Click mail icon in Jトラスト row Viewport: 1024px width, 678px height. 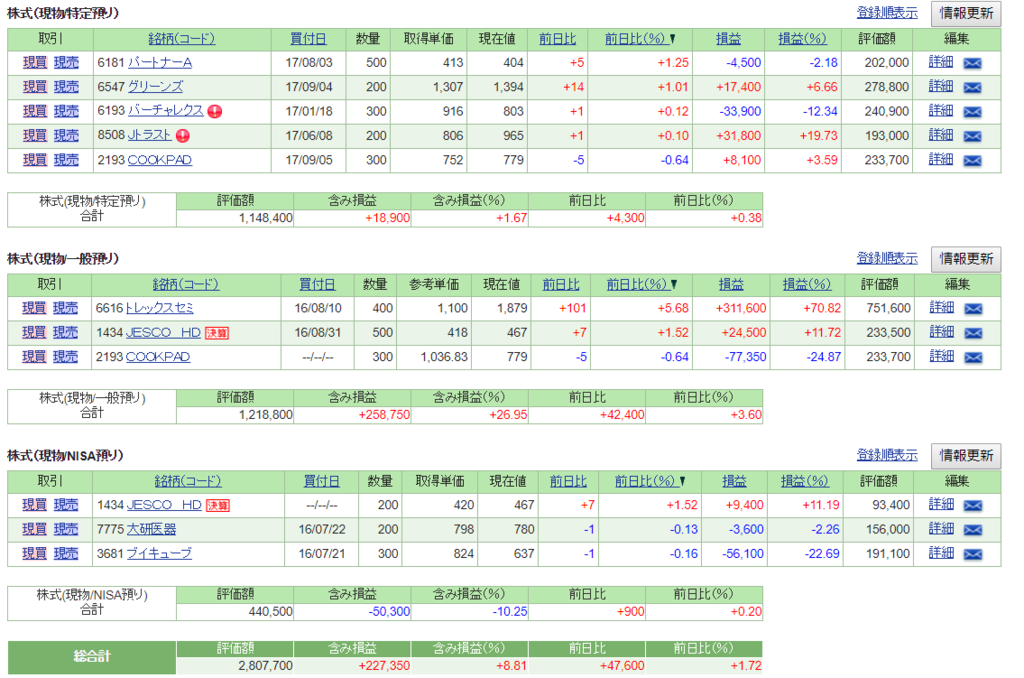(972, 137)
